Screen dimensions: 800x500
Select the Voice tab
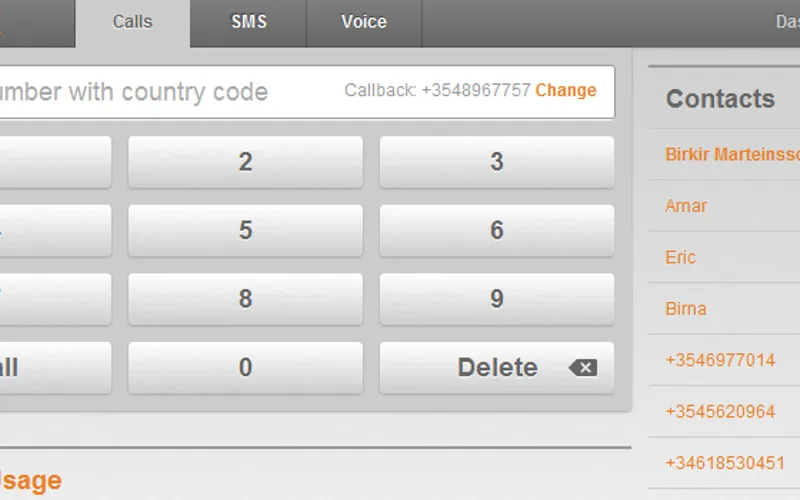pos(364,22)
